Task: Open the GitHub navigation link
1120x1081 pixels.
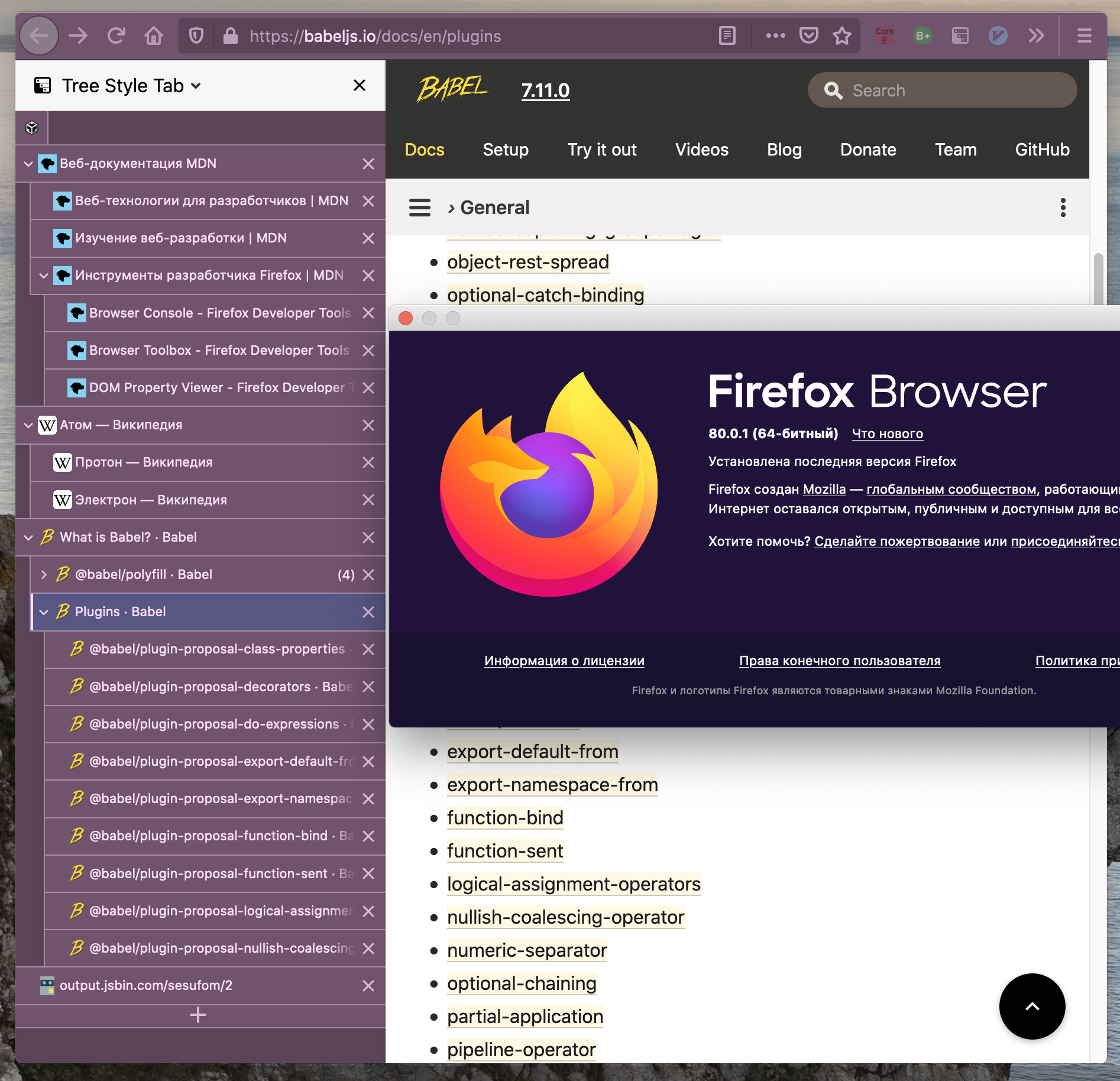Action: (x=1042, y=150)
